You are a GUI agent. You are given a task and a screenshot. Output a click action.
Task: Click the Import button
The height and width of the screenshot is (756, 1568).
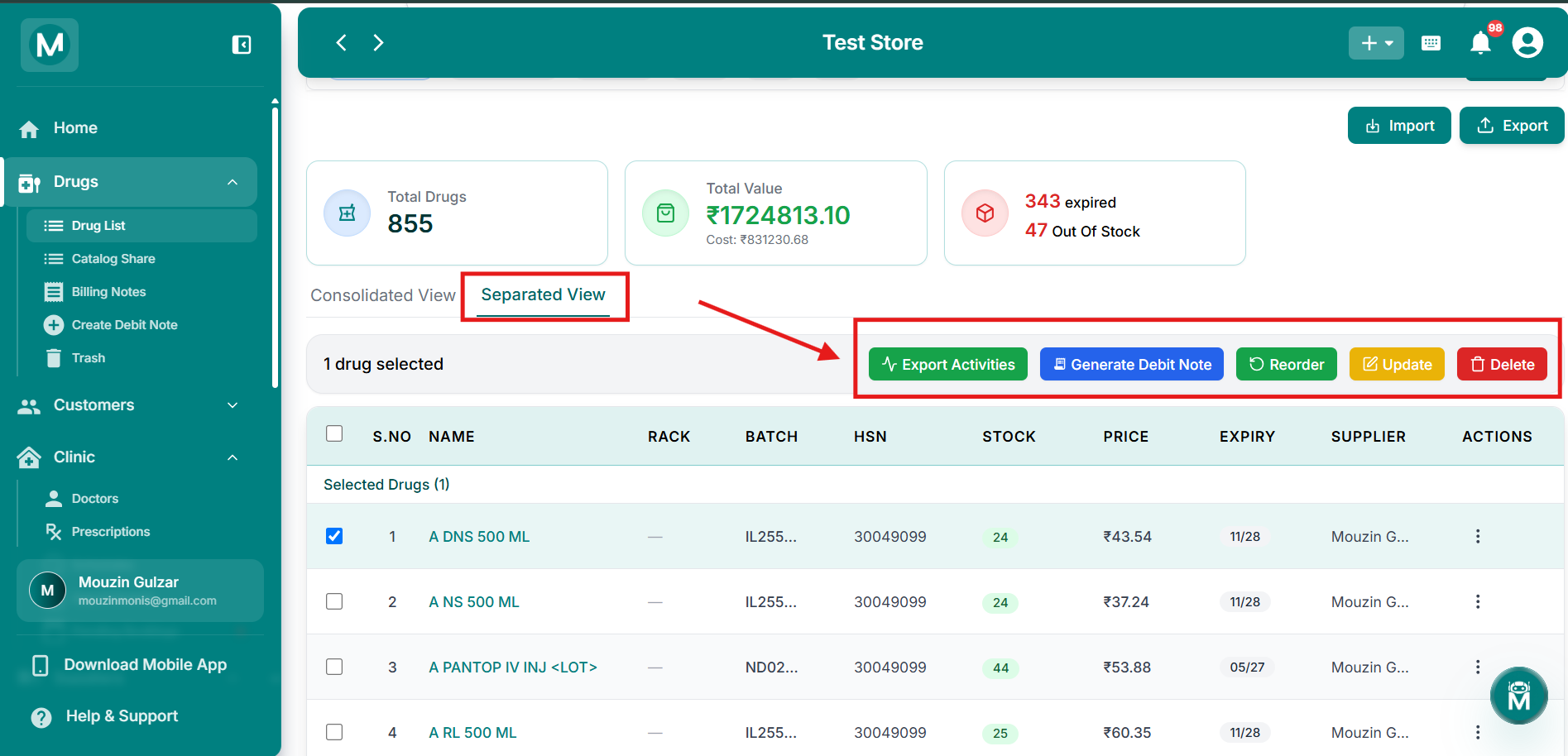click(1399, 126)
